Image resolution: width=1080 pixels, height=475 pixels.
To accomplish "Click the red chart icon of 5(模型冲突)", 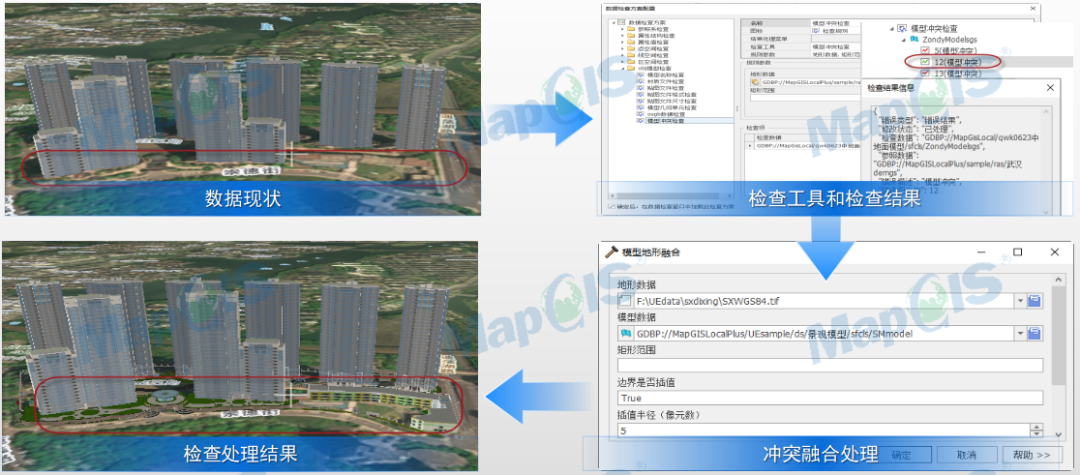I will click(925, 50).
